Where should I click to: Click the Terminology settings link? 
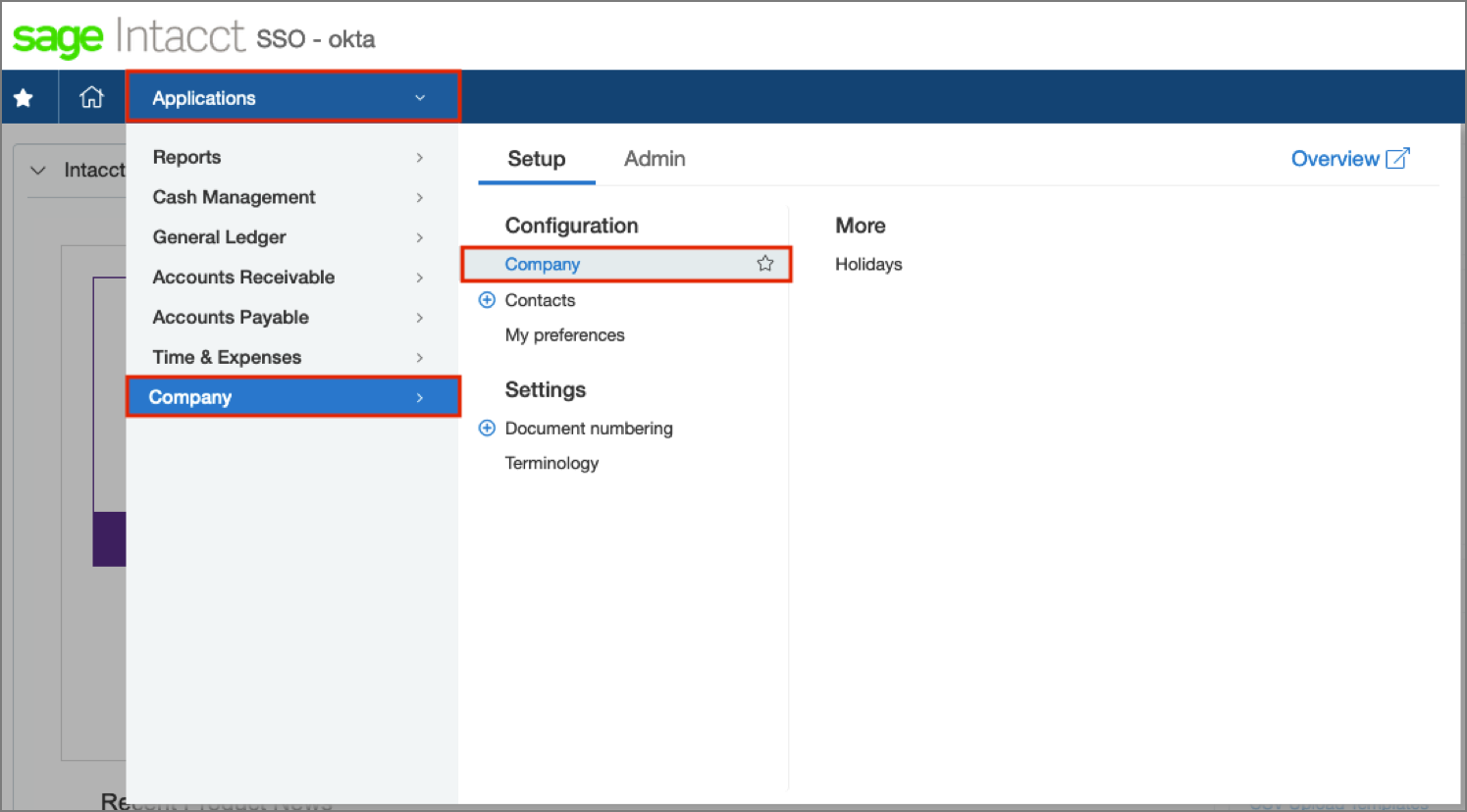551,464
